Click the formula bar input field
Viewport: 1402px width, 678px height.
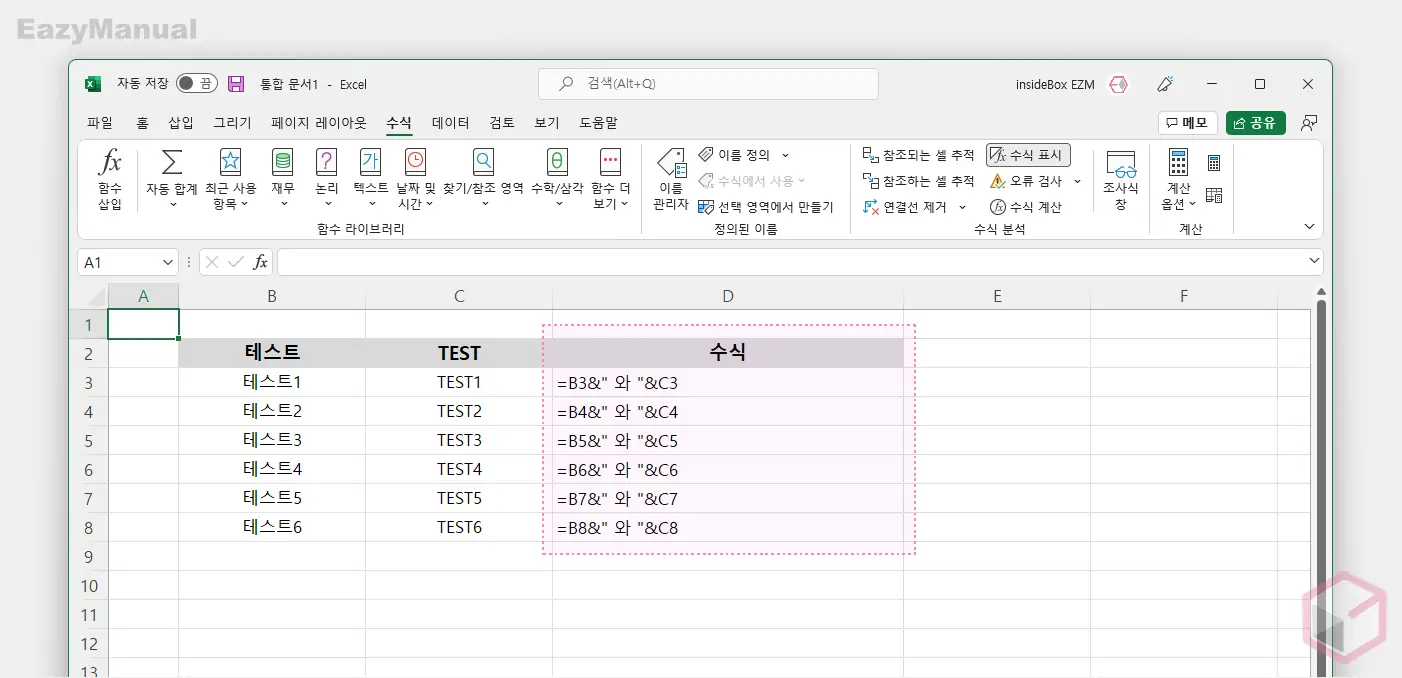(790, 262)
